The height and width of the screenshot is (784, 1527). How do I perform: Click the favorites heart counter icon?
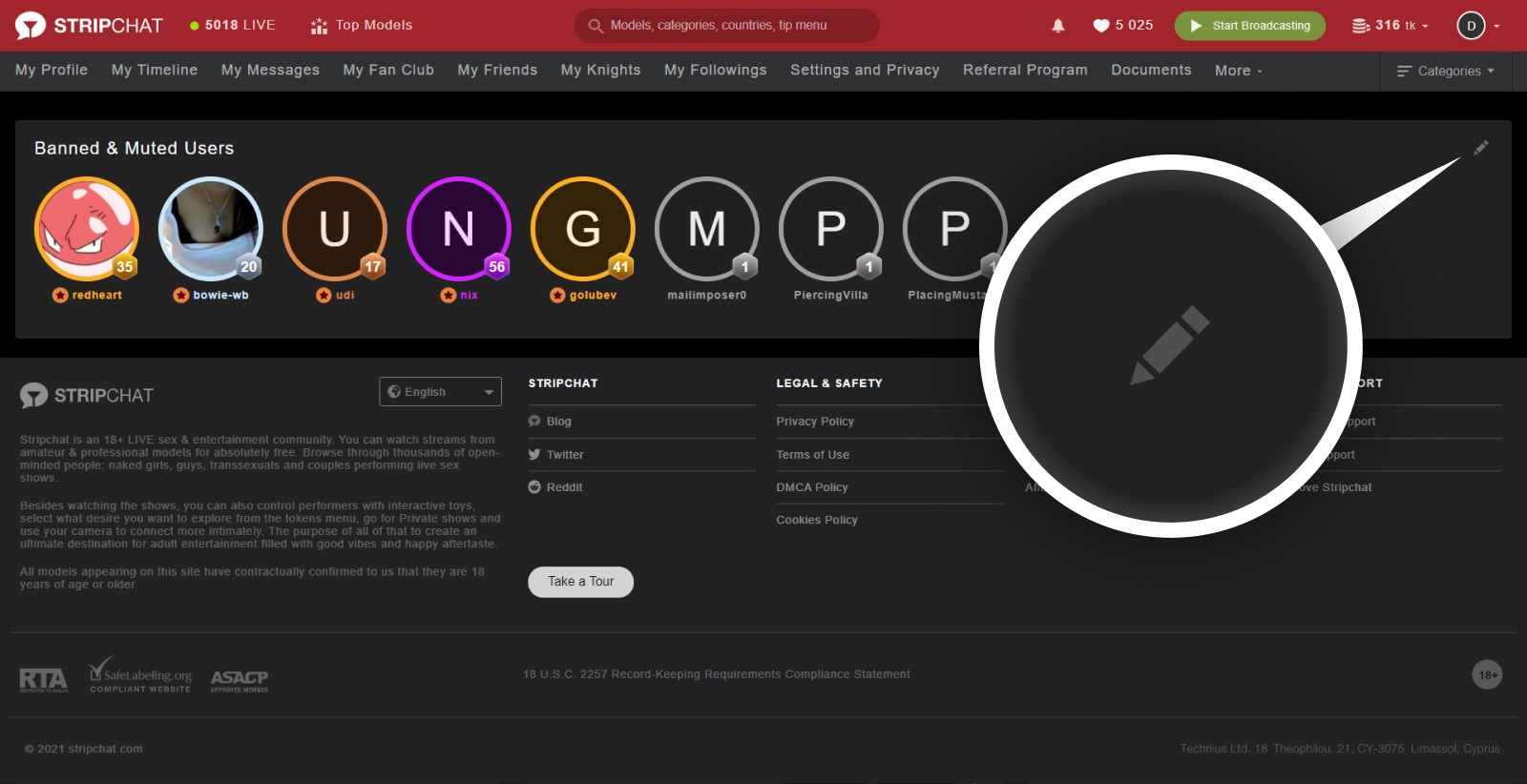(1100, 26)
